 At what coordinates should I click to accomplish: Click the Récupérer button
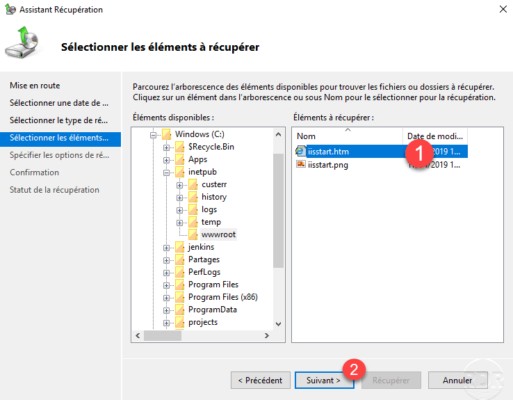click(391, 380)
